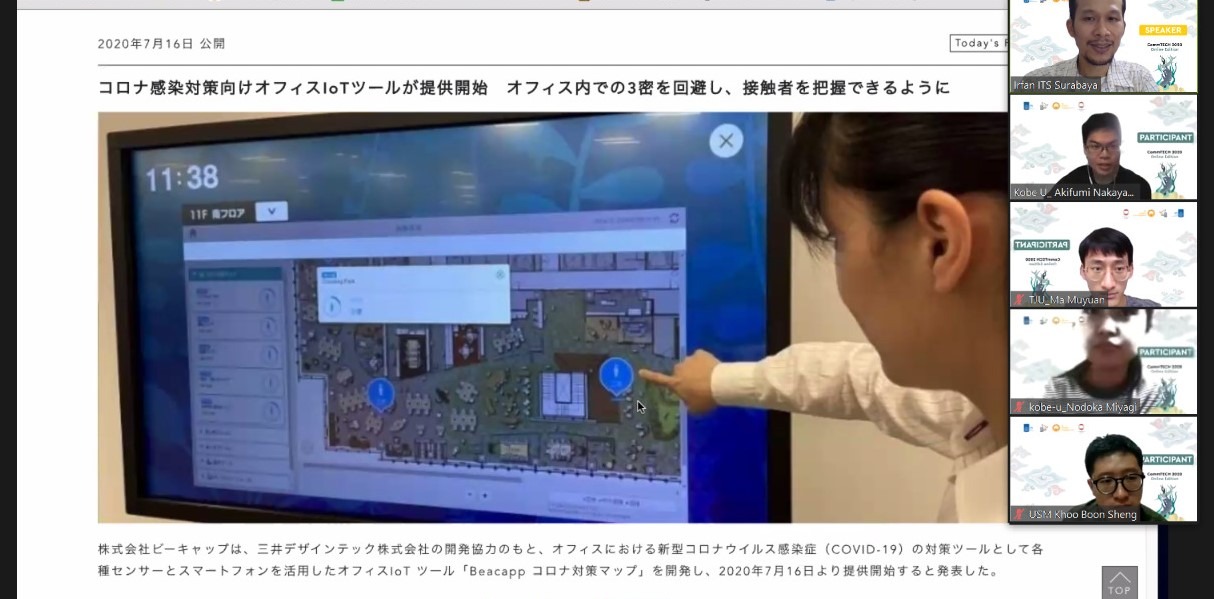The height and width of the screenshot is (599, 1214).
Task: Click the TOP back-to-top arrow button
Action: (x=1119, y=583)
